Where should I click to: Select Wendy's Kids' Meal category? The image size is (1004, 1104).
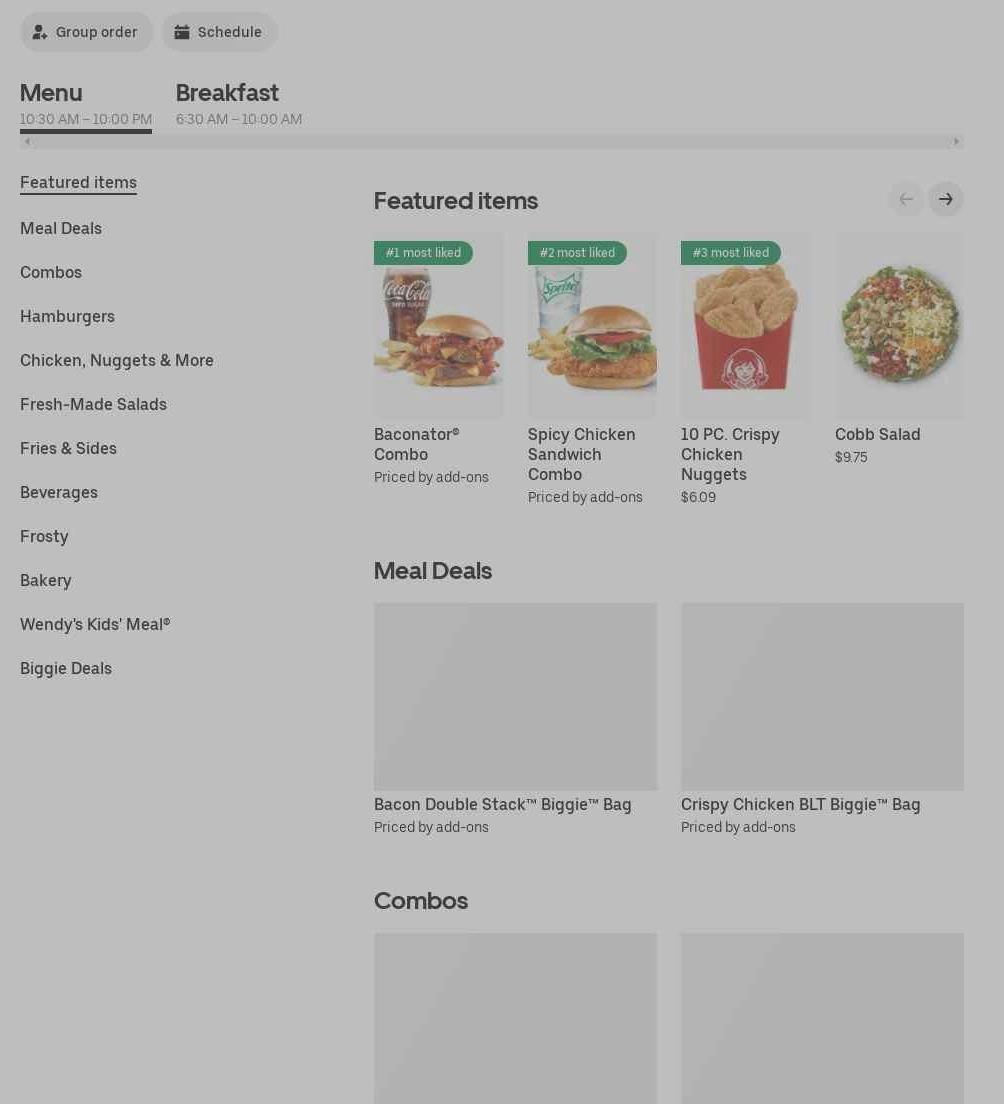pyautogui.click(x=95, y=625)
